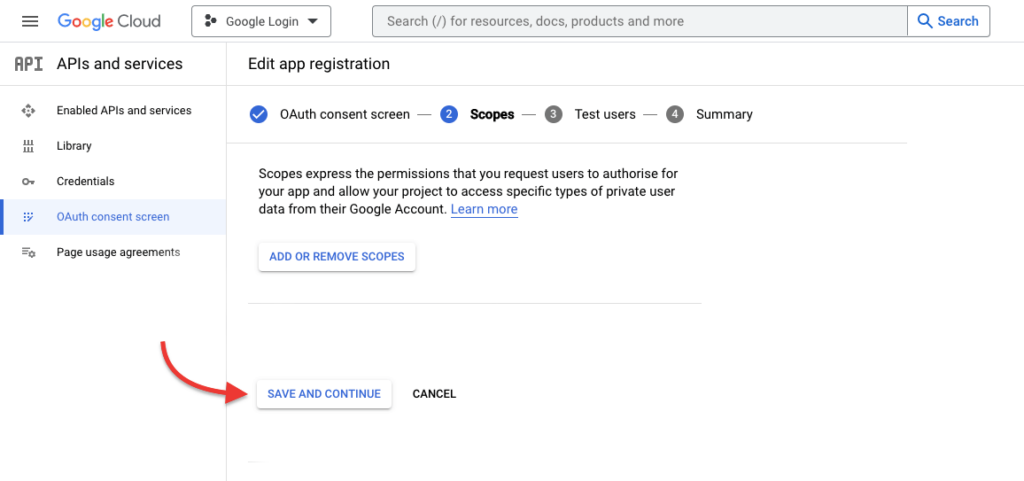Open the Google Login project dropdown
This screenshot has height=481, width=1024.
tap(260, 21)
